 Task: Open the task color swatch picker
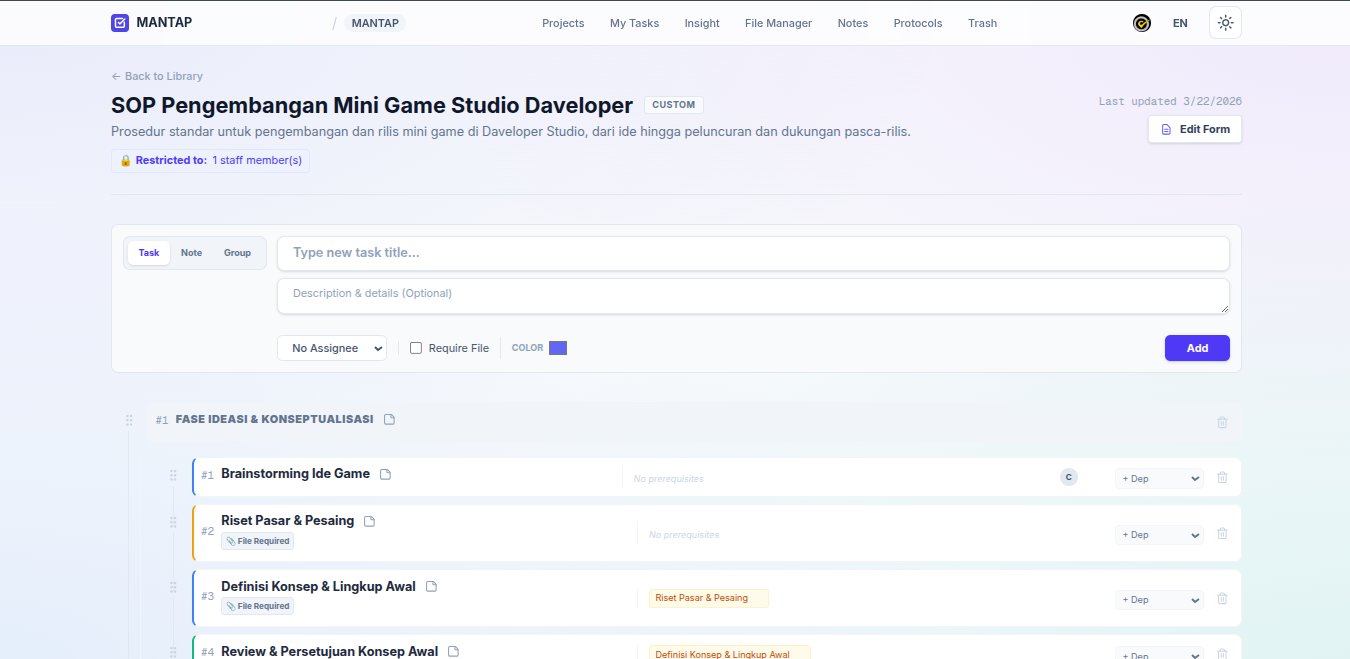point(558,348)
